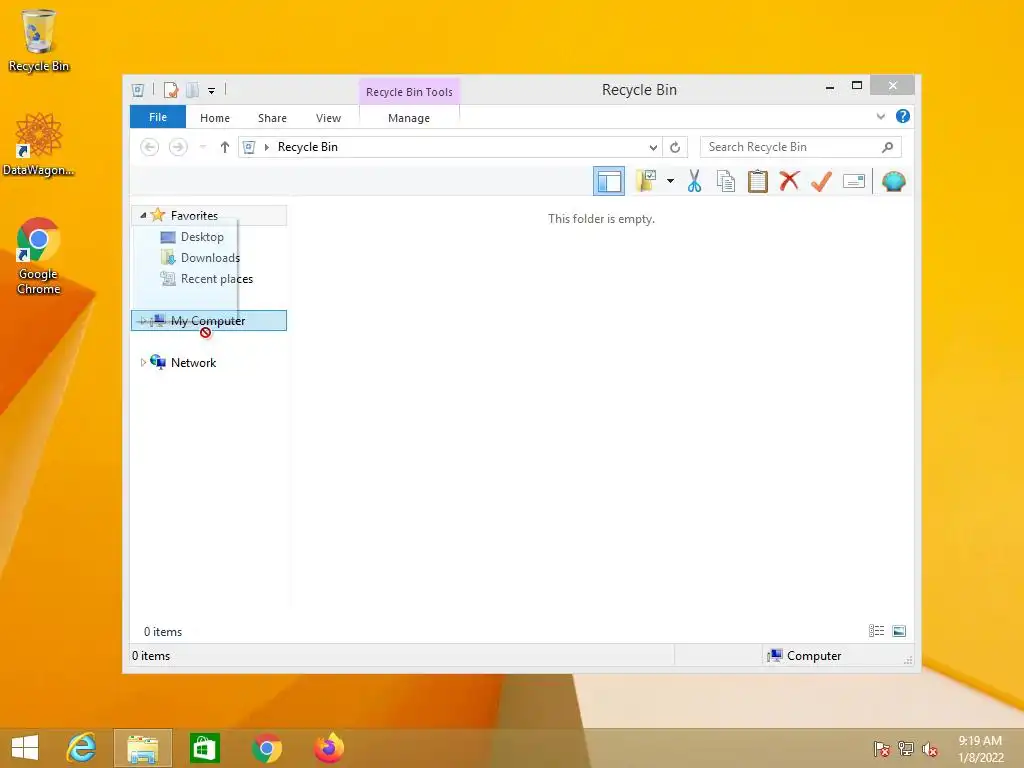Click the Copy icon in toolbar
Image resolution: width=1024 pixels, height=768 pixels.
(726, 181)
